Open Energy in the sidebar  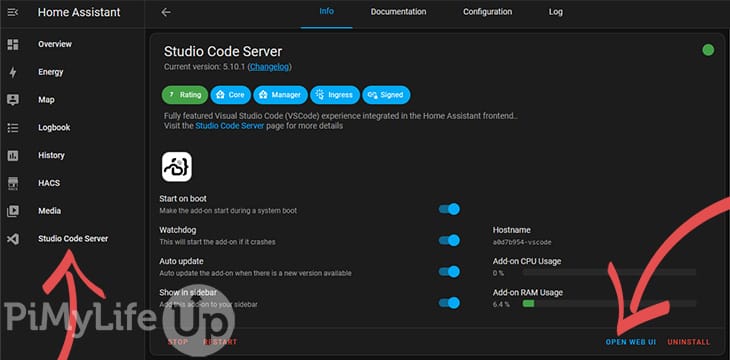(x=51, y=72)
